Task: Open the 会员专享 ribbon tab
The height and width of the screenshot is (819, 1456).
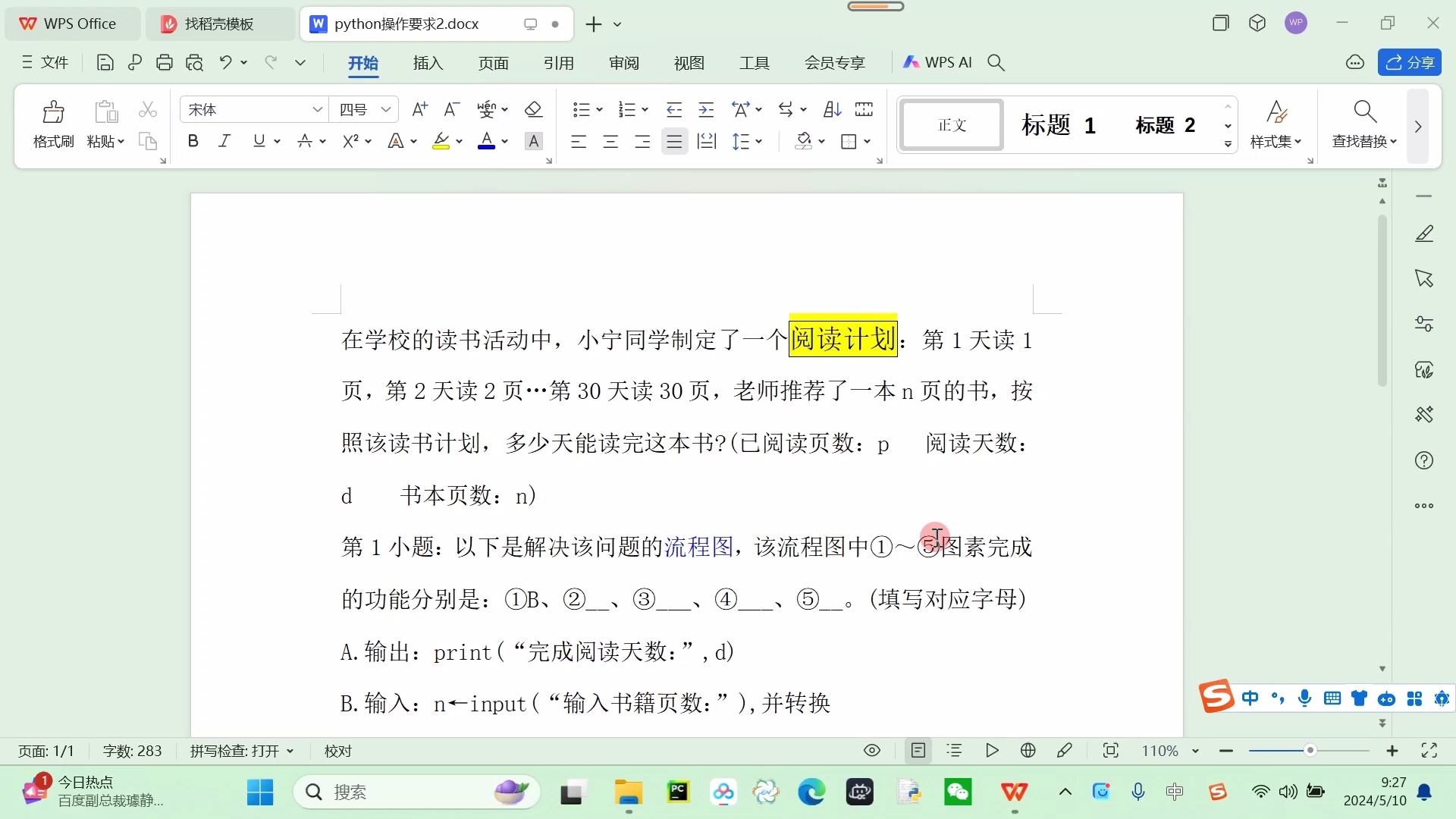Action: coord(834,62)
